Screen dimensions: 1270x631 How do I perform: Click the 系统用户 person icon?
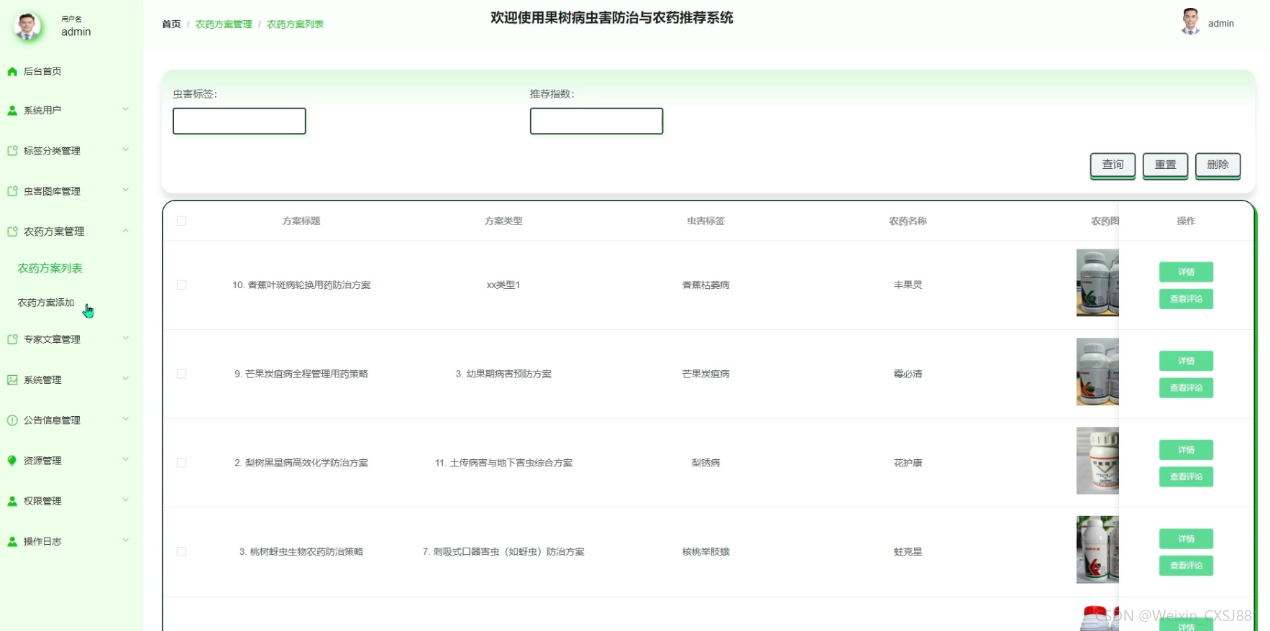click(x=12, y=110)
